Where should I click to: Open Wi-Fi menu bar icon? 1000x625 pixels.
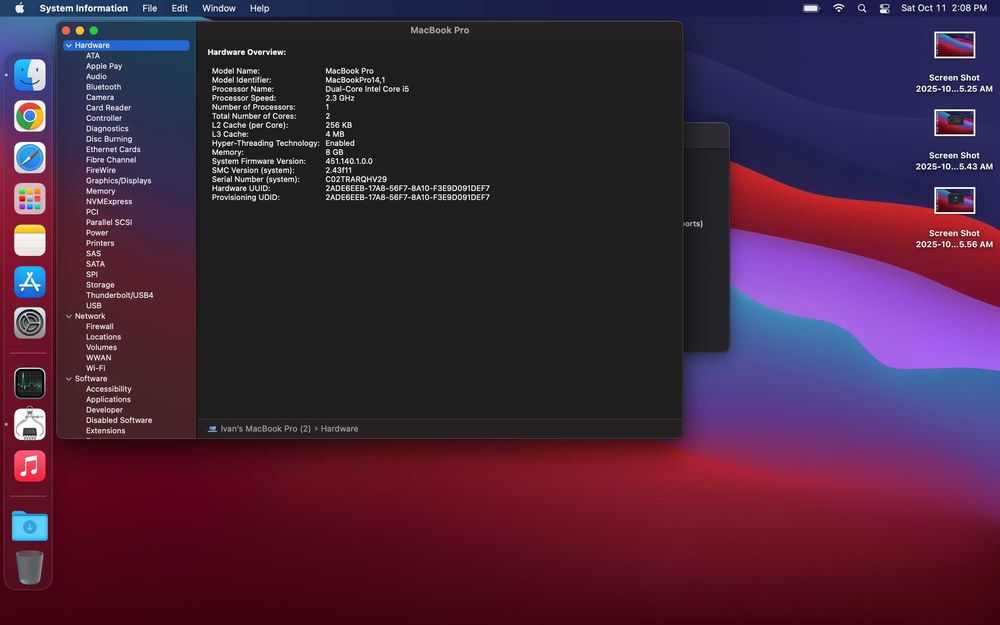click(x=839, y=8)
